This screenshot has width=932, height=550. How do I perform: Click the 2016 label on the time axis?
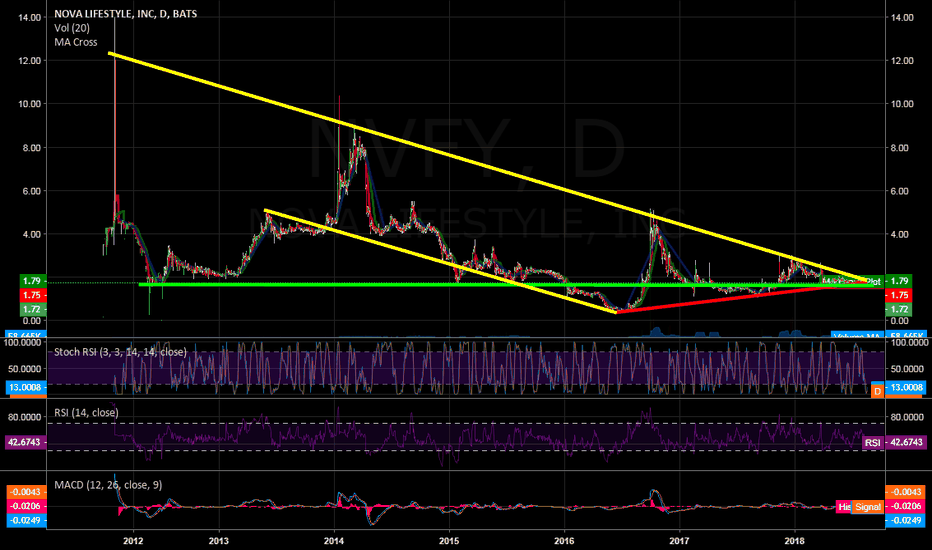[x=564, y=540]
